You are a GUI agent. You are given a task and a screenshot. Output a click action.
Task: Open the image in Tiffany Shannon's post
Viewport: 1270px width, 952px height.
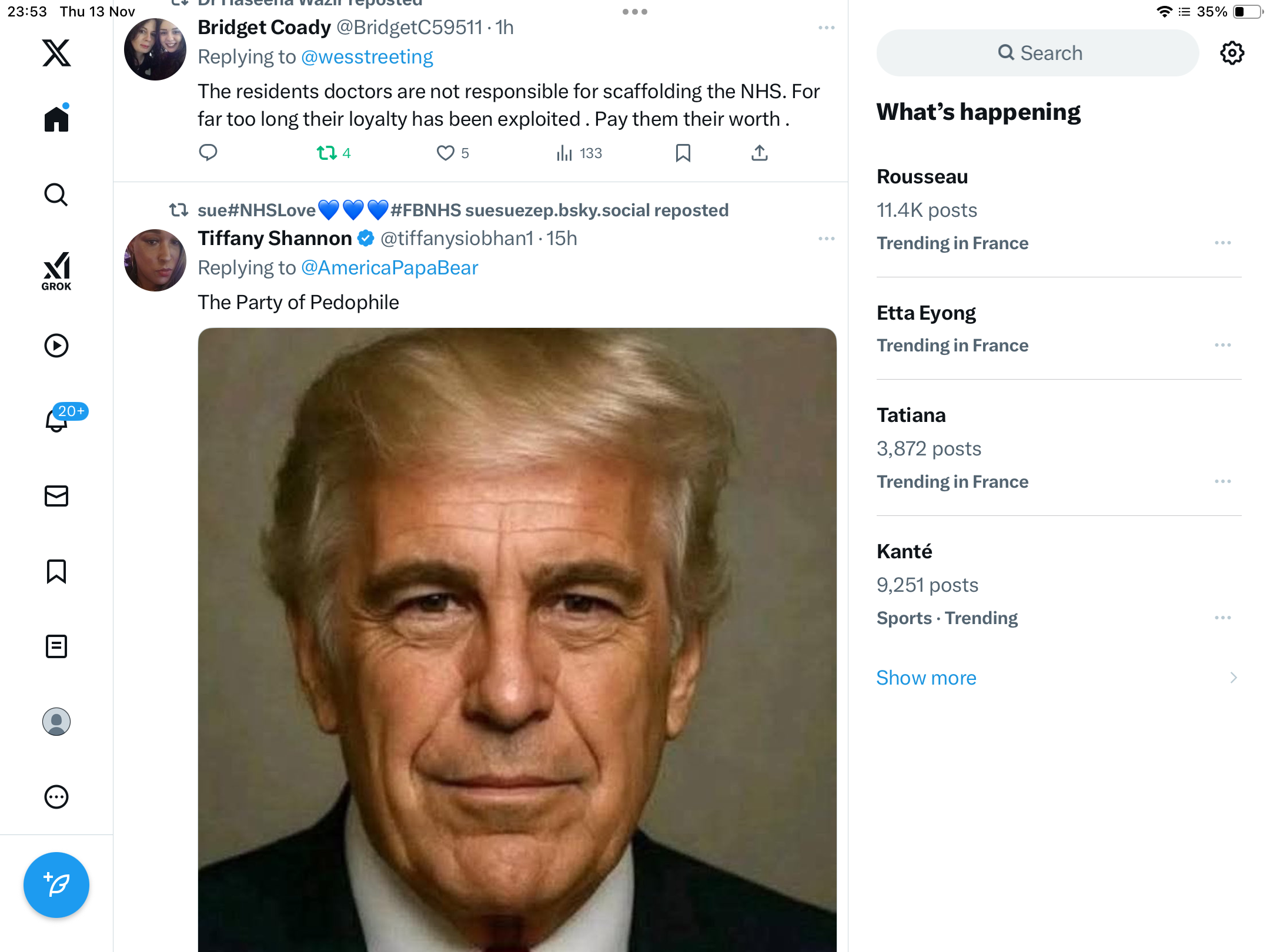coord(517,639)
